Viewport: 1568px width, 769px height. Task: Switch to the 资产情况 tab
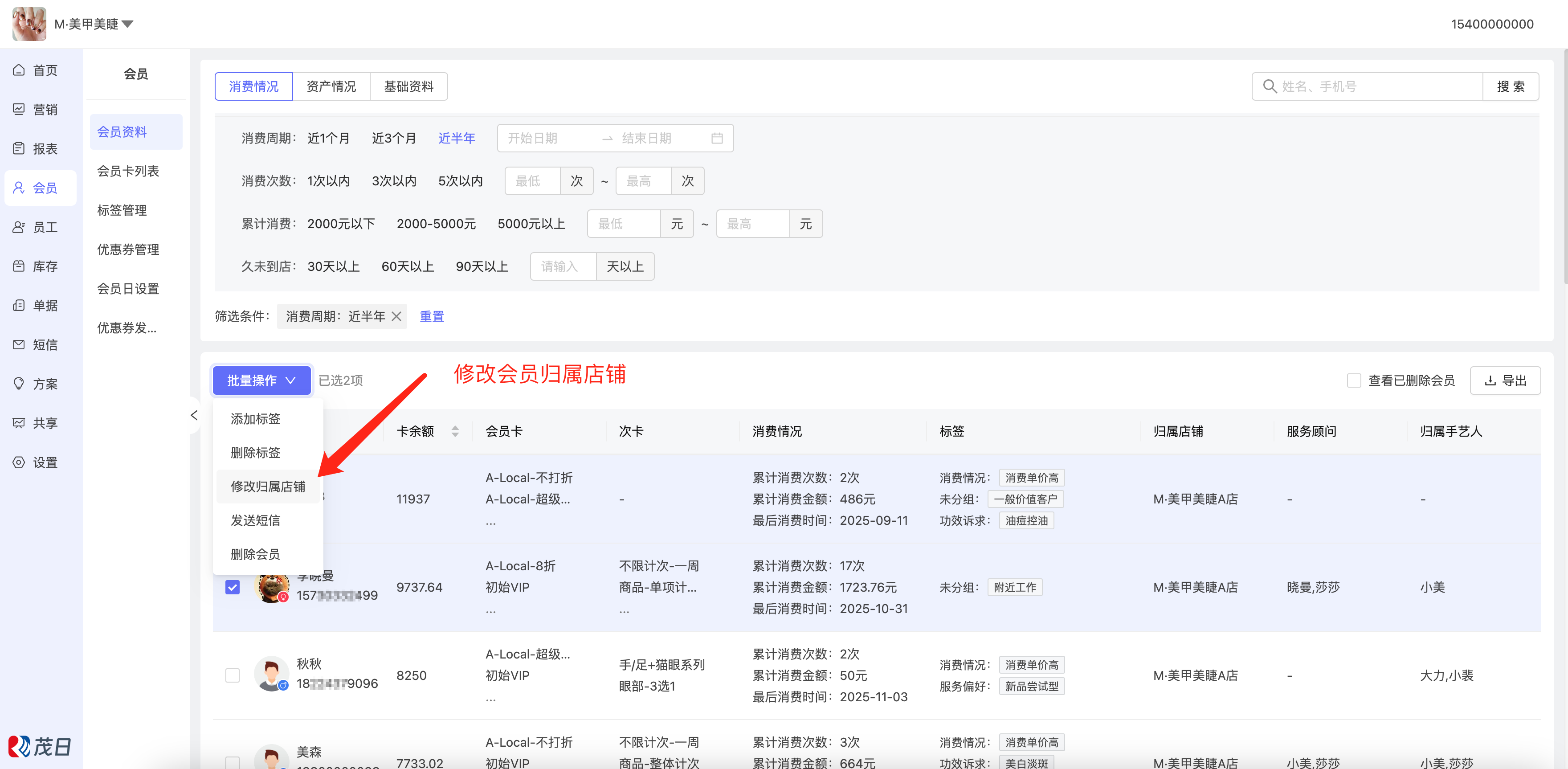click(331, 86)
